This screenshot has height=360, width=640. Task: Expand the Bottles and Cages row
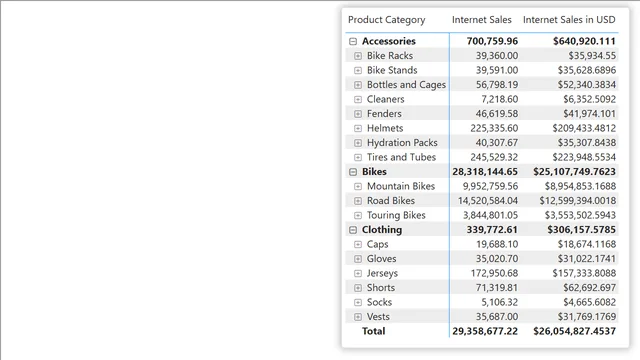358,85
